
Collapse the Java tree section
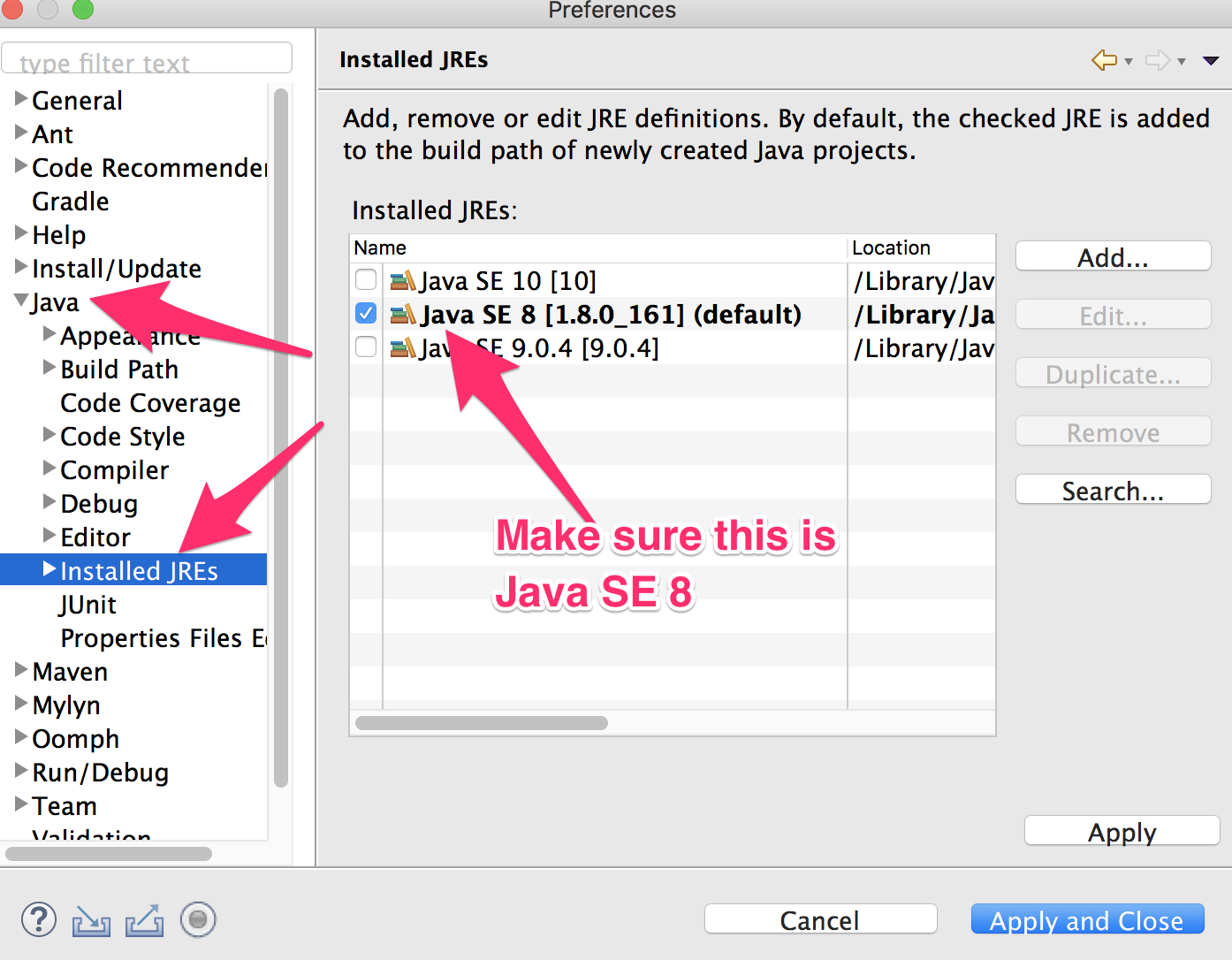pyautogui.click(x=19, y=301)
